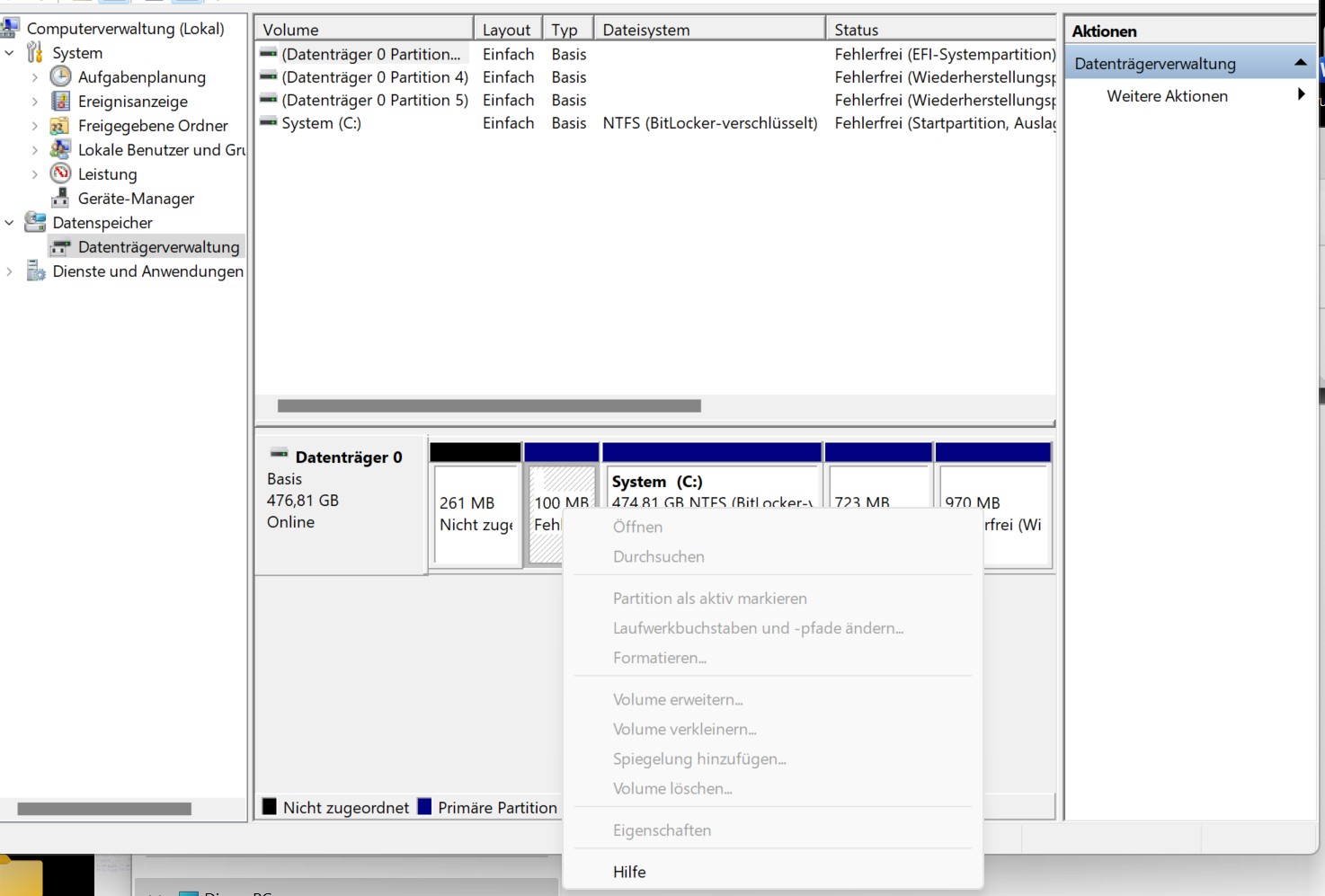Click the Freigegebene Ordner icon
This screenshot has width=1325, height=896.
(60, 126)
